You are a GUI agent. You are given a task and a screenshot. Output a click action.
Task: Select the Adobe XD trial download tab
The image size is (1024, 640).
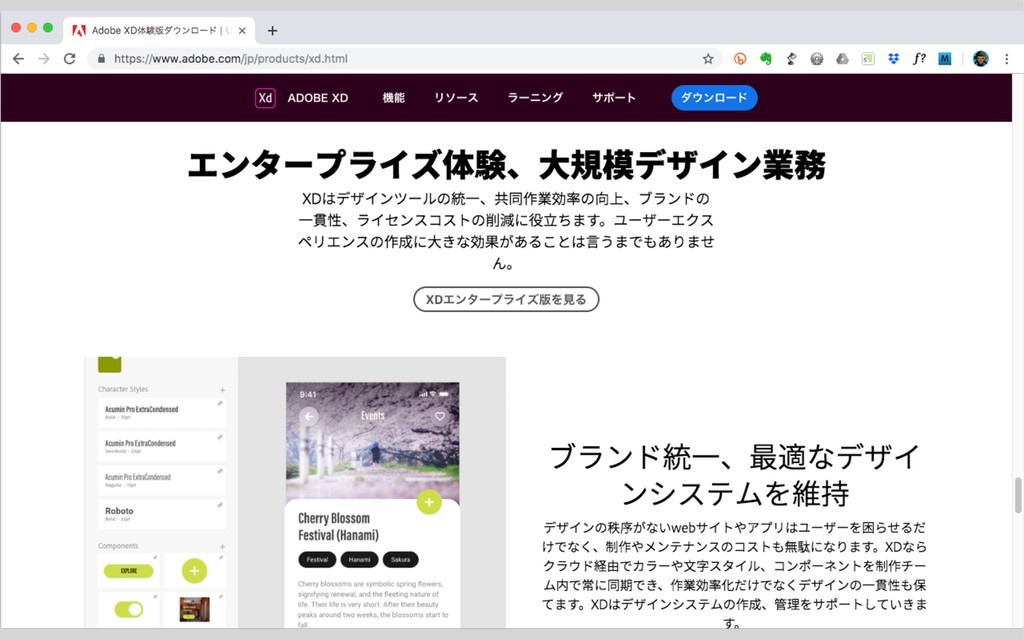click(x=159, y=31)
